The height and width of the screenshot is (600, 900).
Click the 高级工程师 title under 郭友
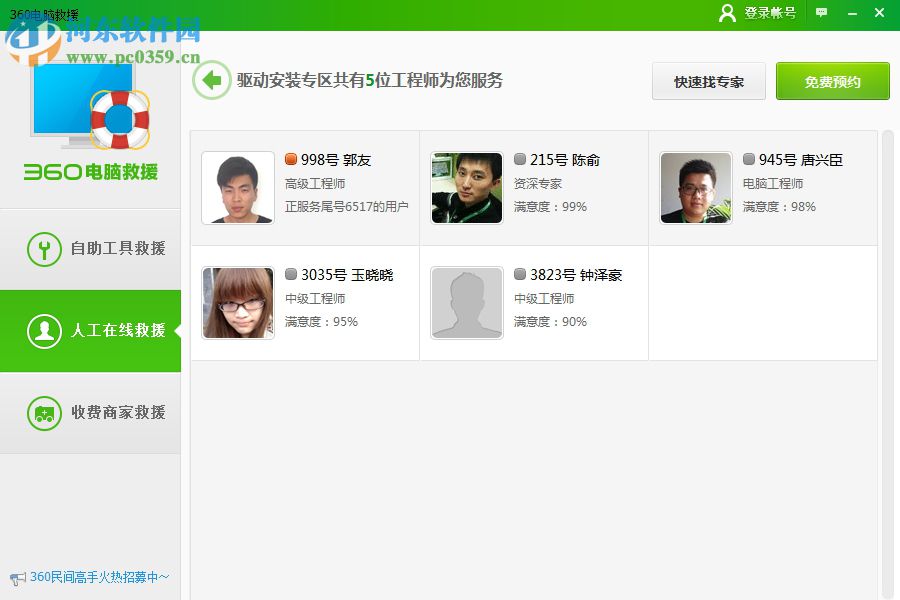315,184
